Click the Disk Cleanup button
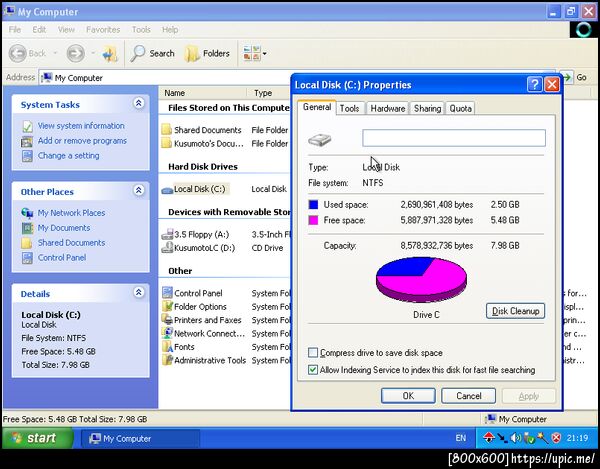600x469 pixels. (515, 311)
